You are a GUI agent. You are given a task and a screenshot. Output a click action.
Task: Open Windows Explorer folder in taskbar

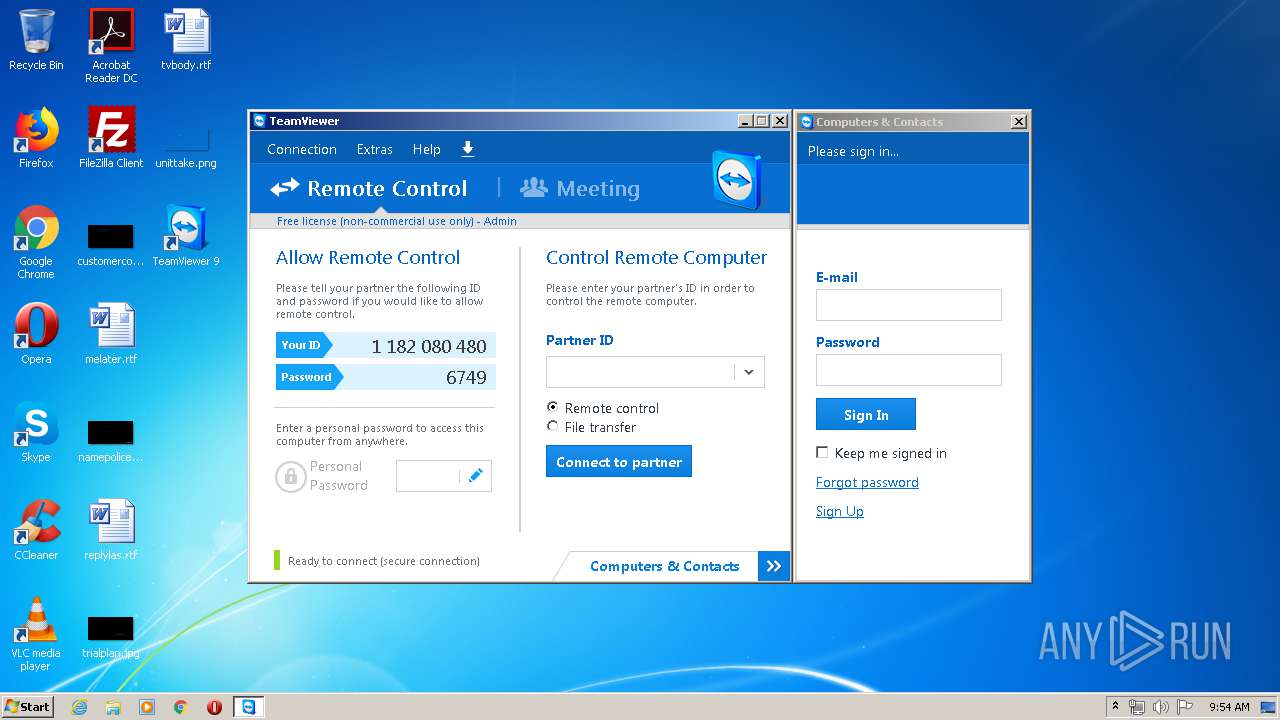click(113, 707)
